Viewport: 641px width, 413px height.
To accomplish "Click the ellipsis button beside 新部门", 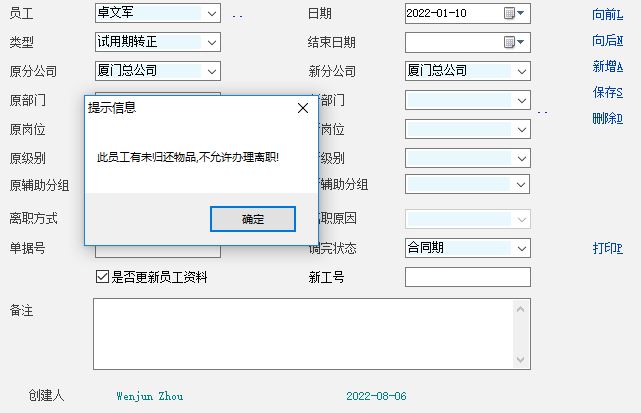I will [542, 112].
